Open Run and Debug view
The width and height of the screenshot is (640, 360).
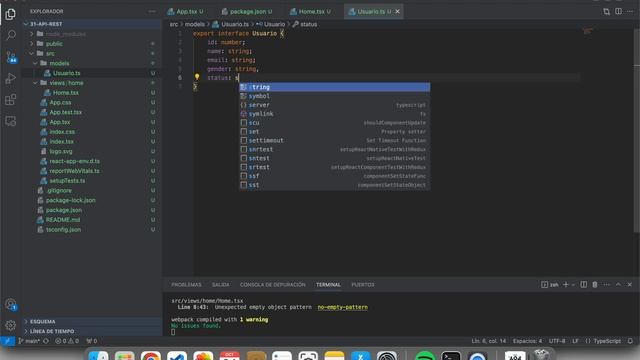pos(11,78)
